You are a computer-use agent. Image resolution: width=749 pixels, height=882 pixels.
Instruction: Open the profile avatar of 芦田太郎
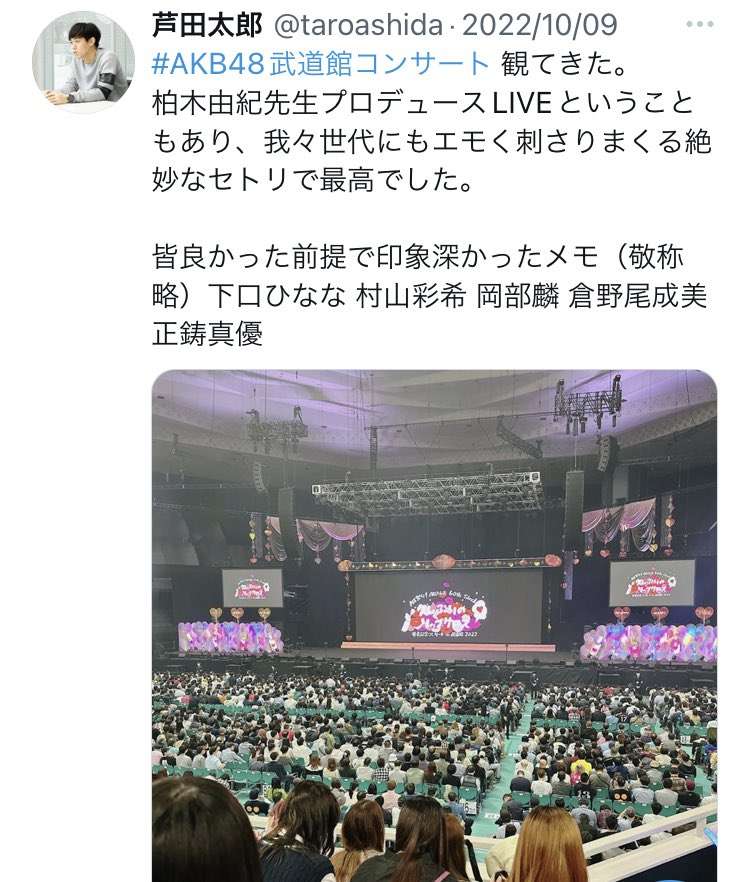click(x=83, y=62)
